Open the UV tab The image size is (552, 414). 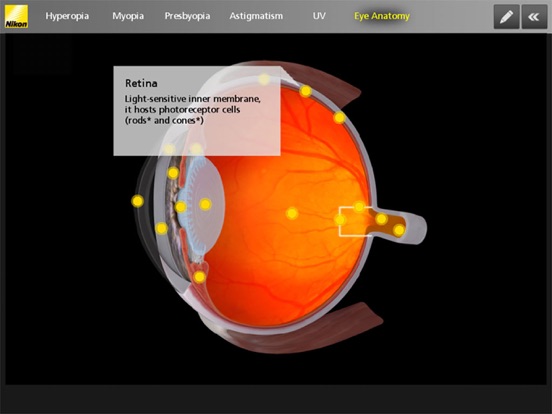pyautogui.click(x=319, y=16)
